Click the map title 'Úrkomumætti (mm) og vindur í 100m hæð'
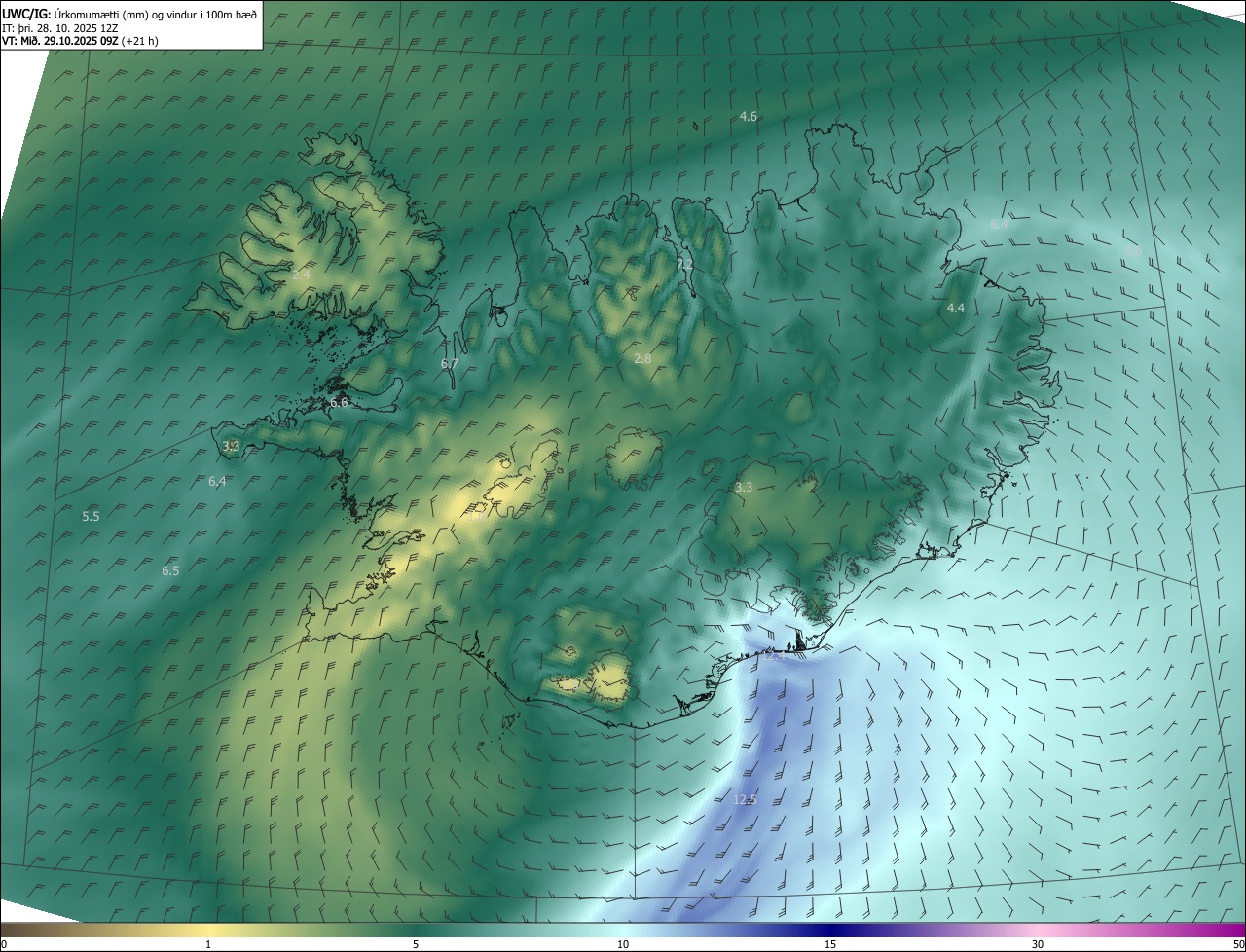1246x952 pixels. pos(156,14)
